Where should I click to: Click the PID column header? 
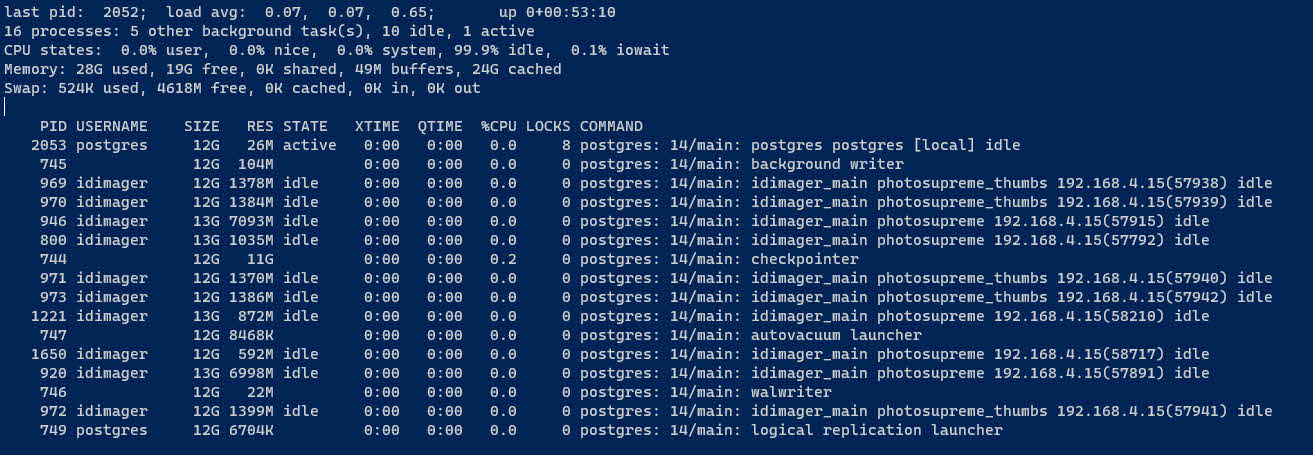pos(54,126)
